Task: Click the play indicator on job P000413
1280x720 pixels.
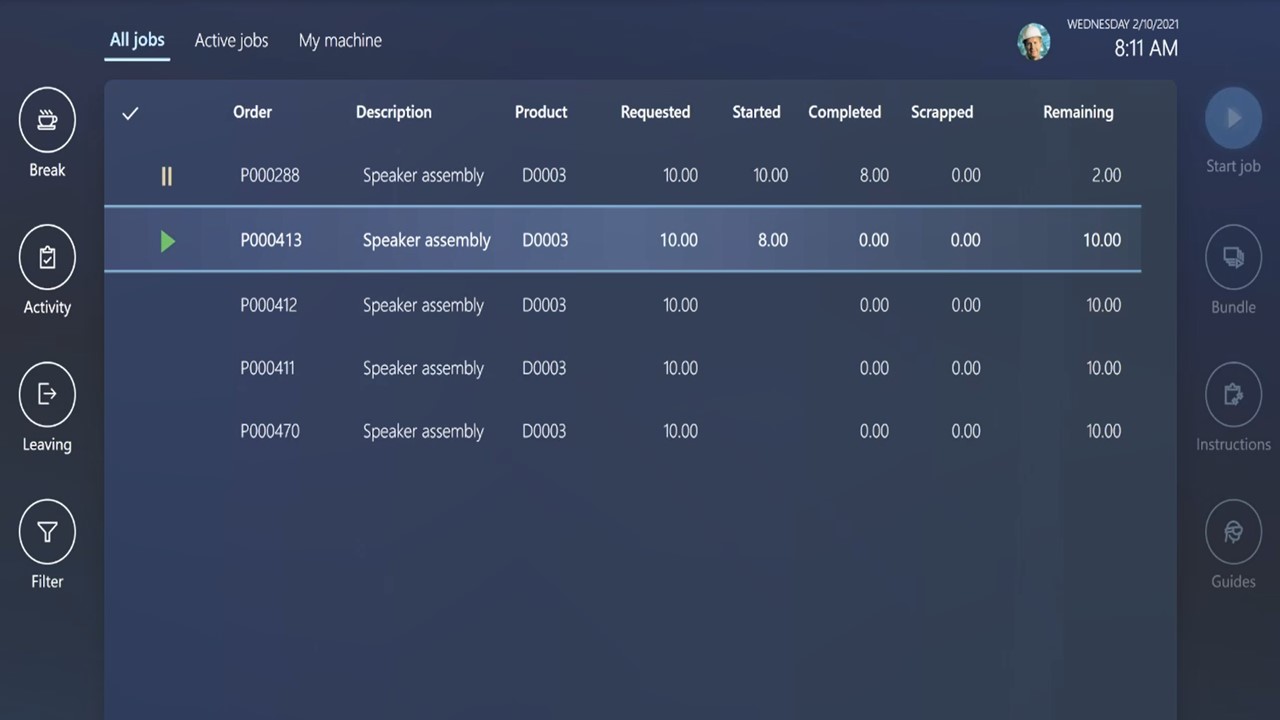Action: 167,240
